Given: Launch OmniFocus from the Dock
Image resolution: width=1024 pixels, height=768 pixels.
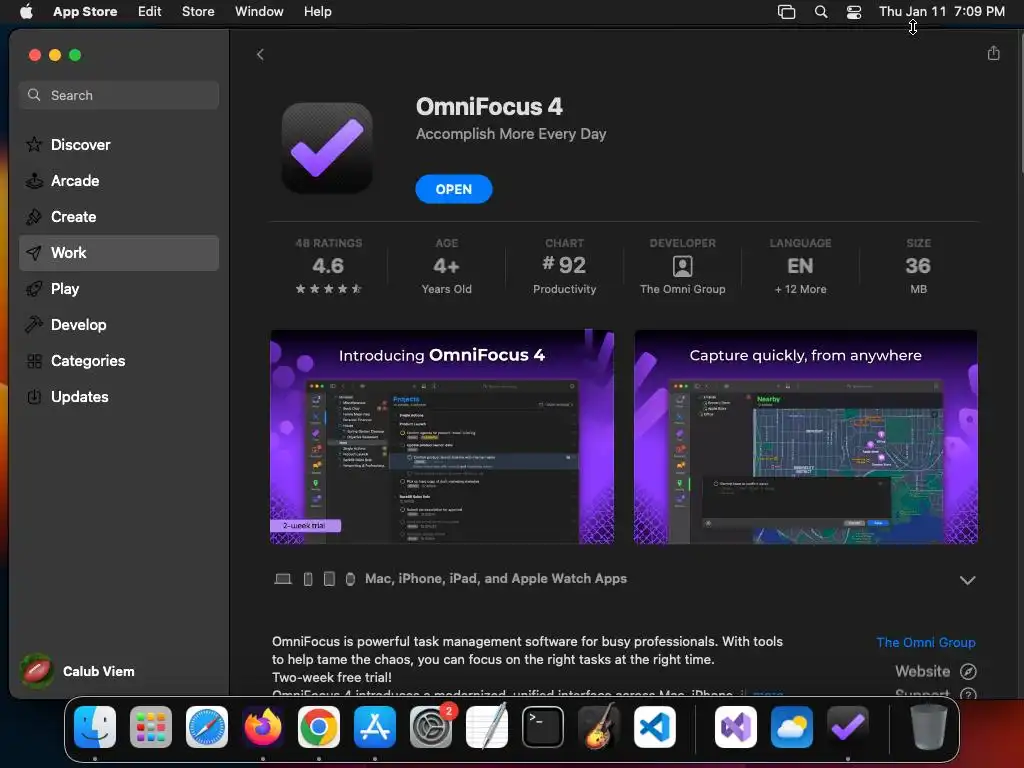Looking at the screenshot, I should tap(848, 727).
